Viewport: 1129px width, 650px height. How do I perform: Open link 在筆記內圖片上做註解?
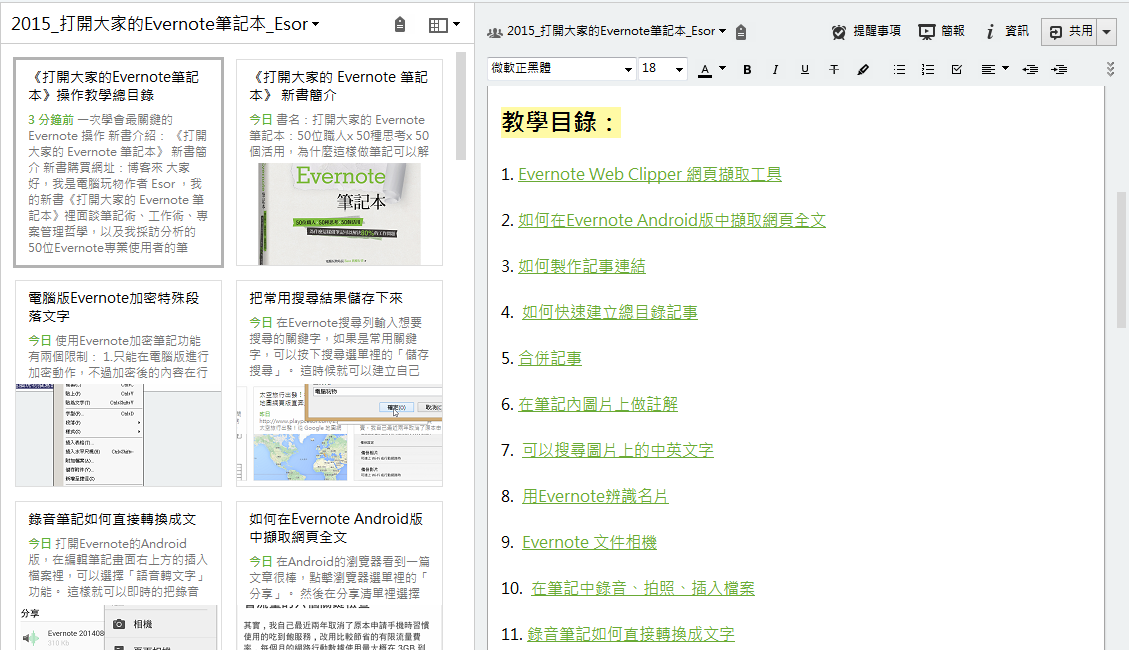coord(598,405)
